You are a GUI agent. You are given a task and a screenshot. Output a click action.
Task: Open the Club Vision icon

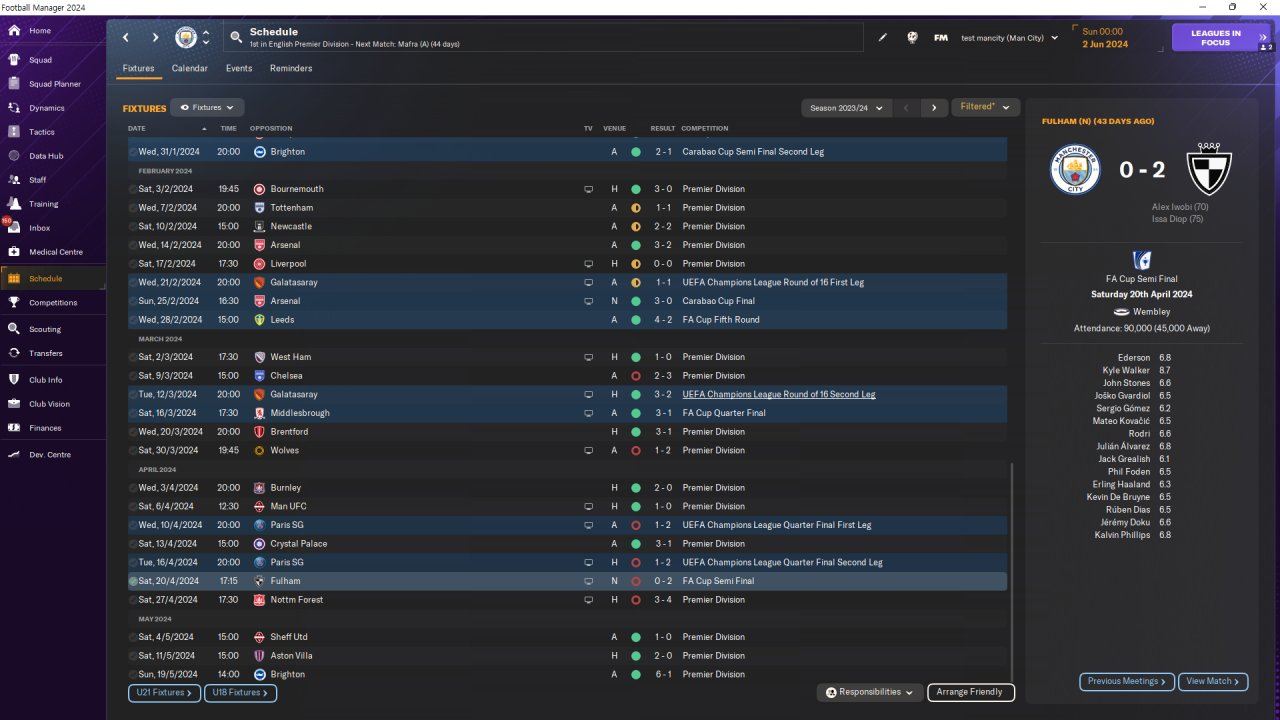14,404
